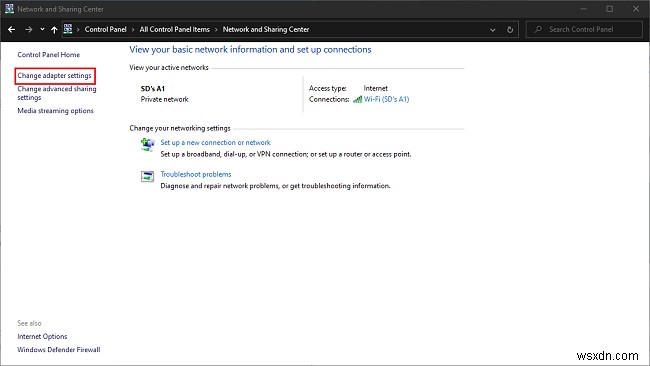Viewport: 650px width, 366px height.
Task: Open Change adapter settings
Action: (x=54, y=76)
